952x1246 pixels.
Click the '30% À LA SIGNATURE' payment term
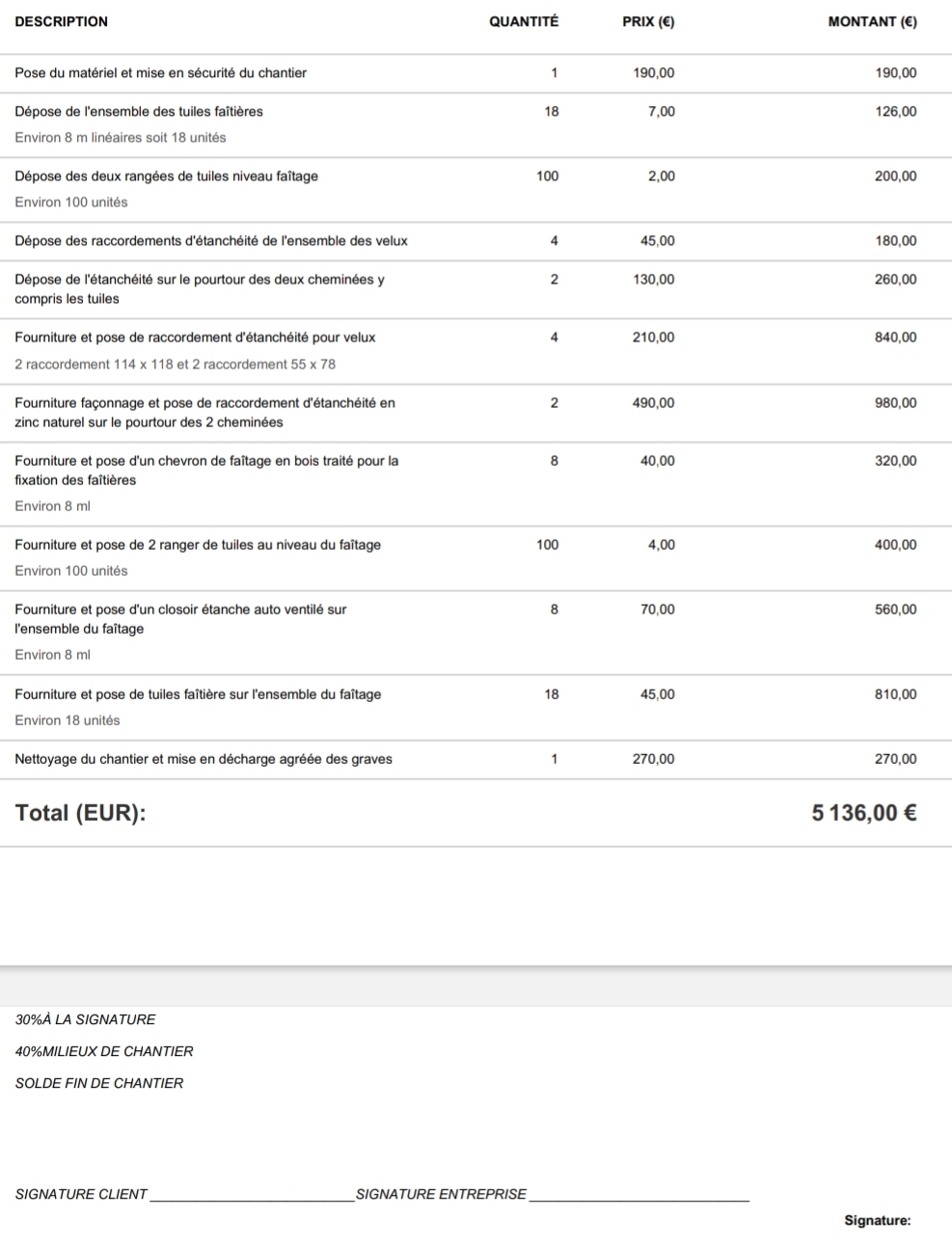tap(85, 1019)
